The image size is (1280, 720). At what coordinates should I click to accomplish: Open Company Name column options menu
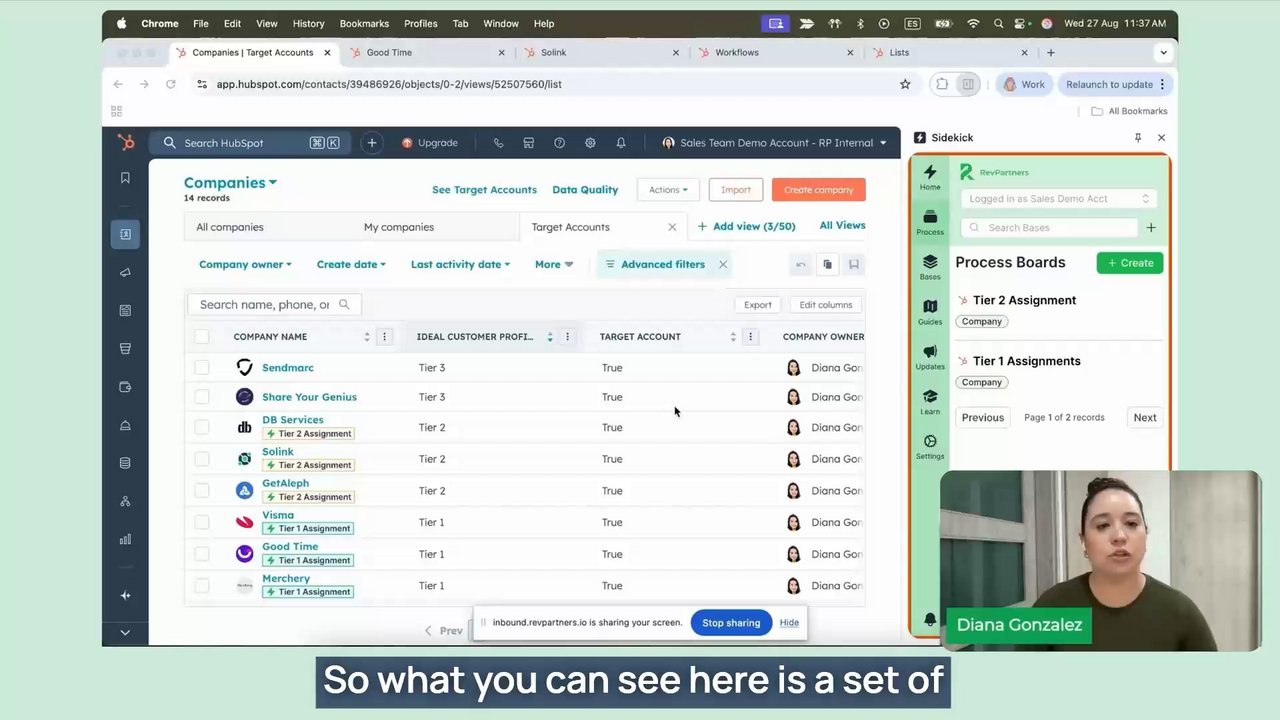click(x=384, y=337)
